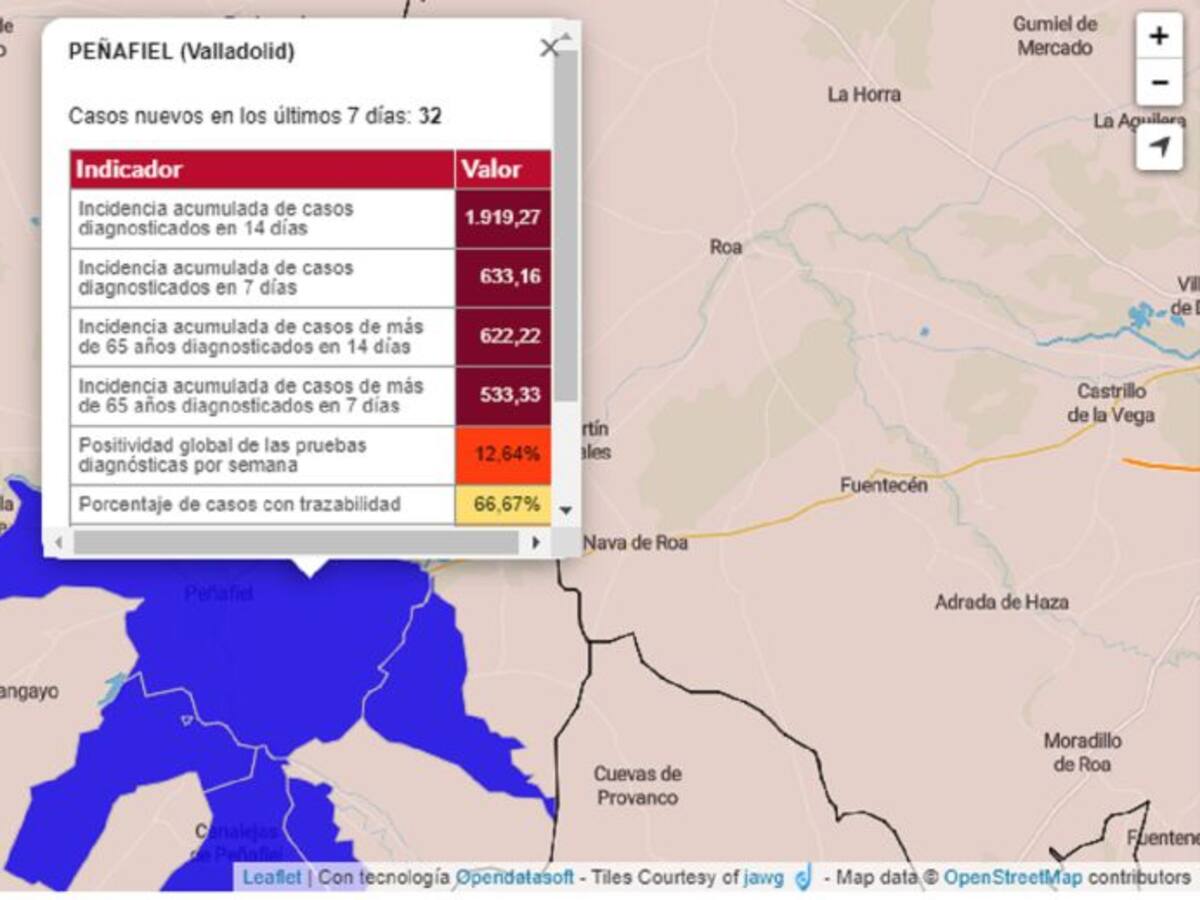Zoom in on the map

click(1159, 37)
